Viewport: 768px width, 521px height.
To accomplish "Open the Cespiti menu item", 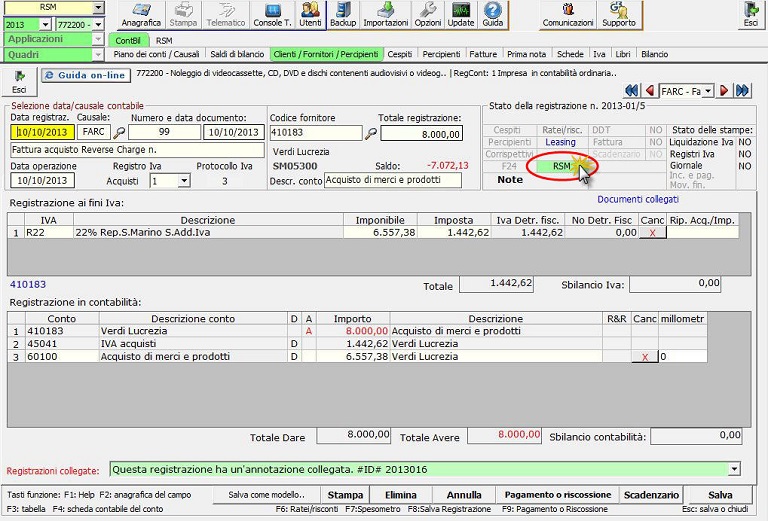I will (400, 54).
